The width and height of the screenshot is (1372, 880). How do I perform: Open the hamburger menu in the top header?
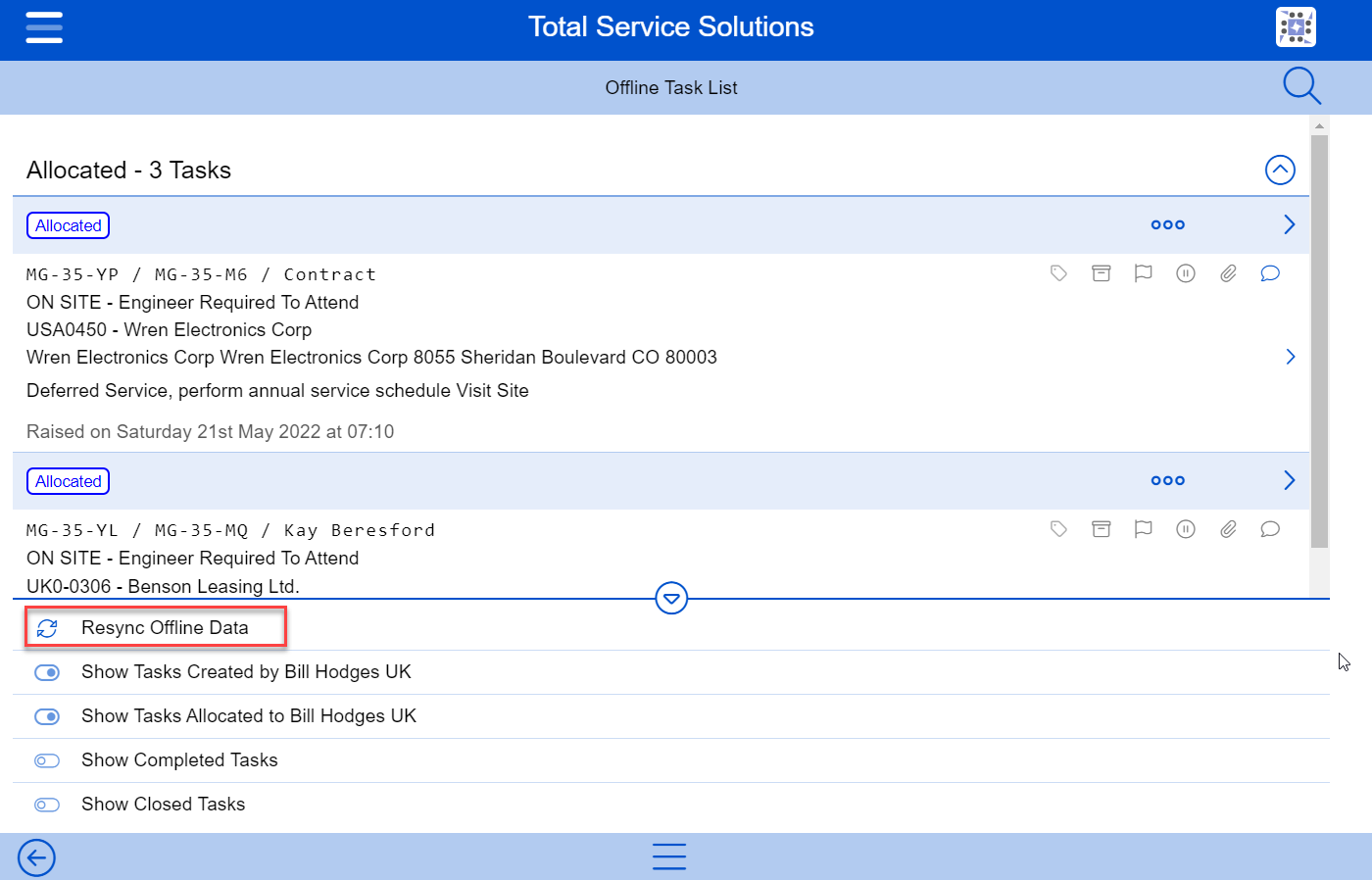coord(44,27)
